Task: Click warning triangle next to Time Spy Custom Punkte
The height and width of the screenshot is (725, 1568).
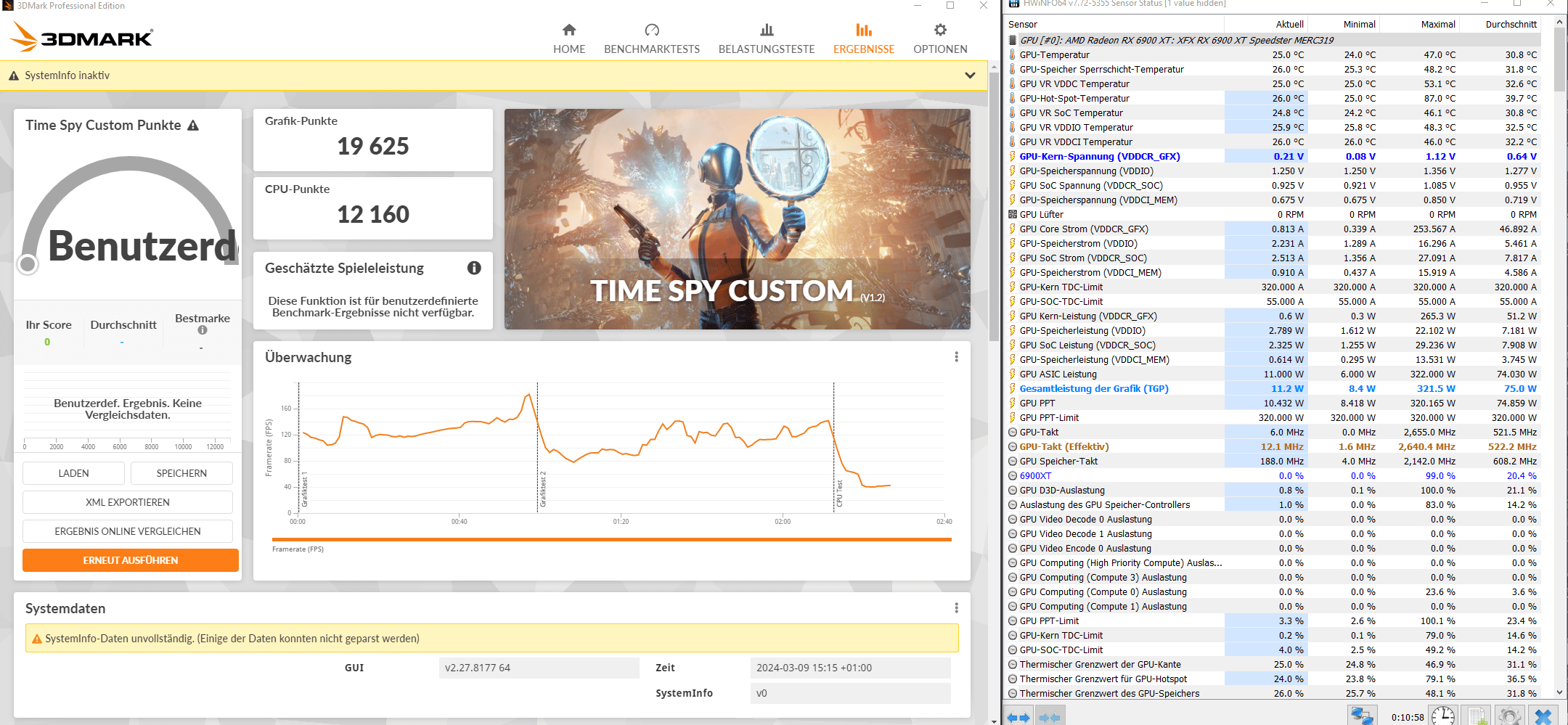Action: click(193, 126)
